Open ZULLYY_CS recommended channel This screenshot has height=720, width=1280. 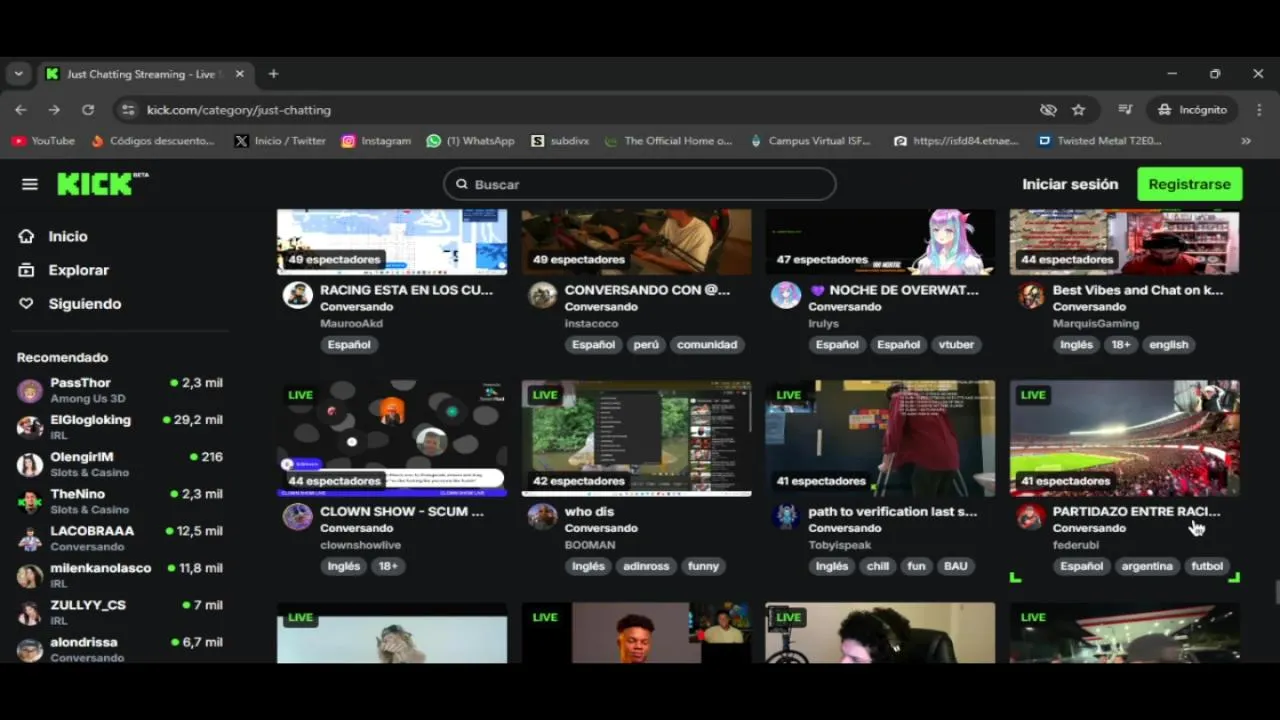(120, 612)
